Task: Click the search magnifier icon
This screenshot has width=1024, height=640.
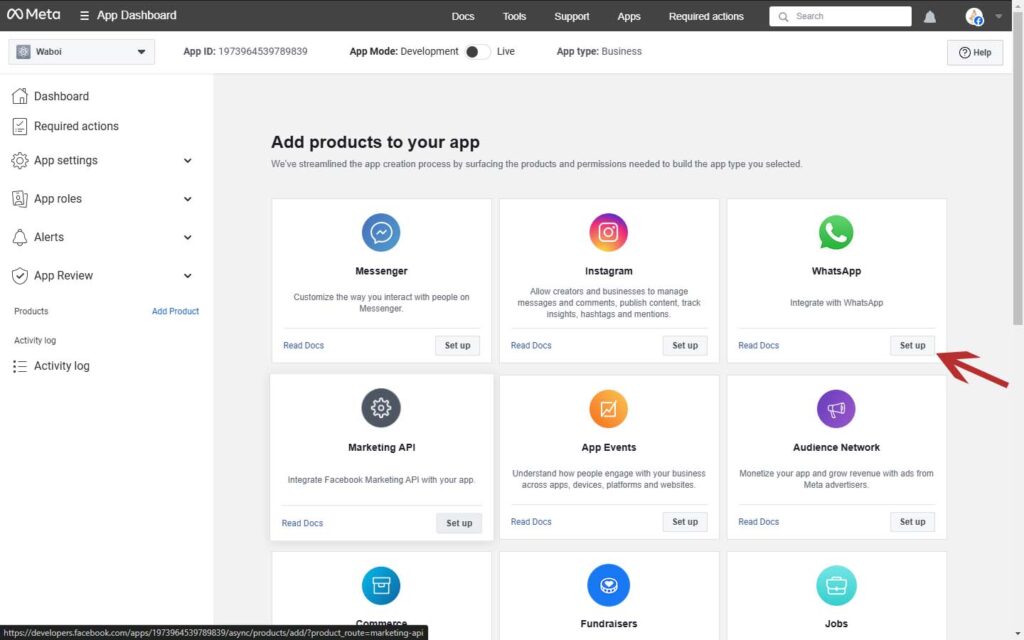Action: [x=783, y=16]
